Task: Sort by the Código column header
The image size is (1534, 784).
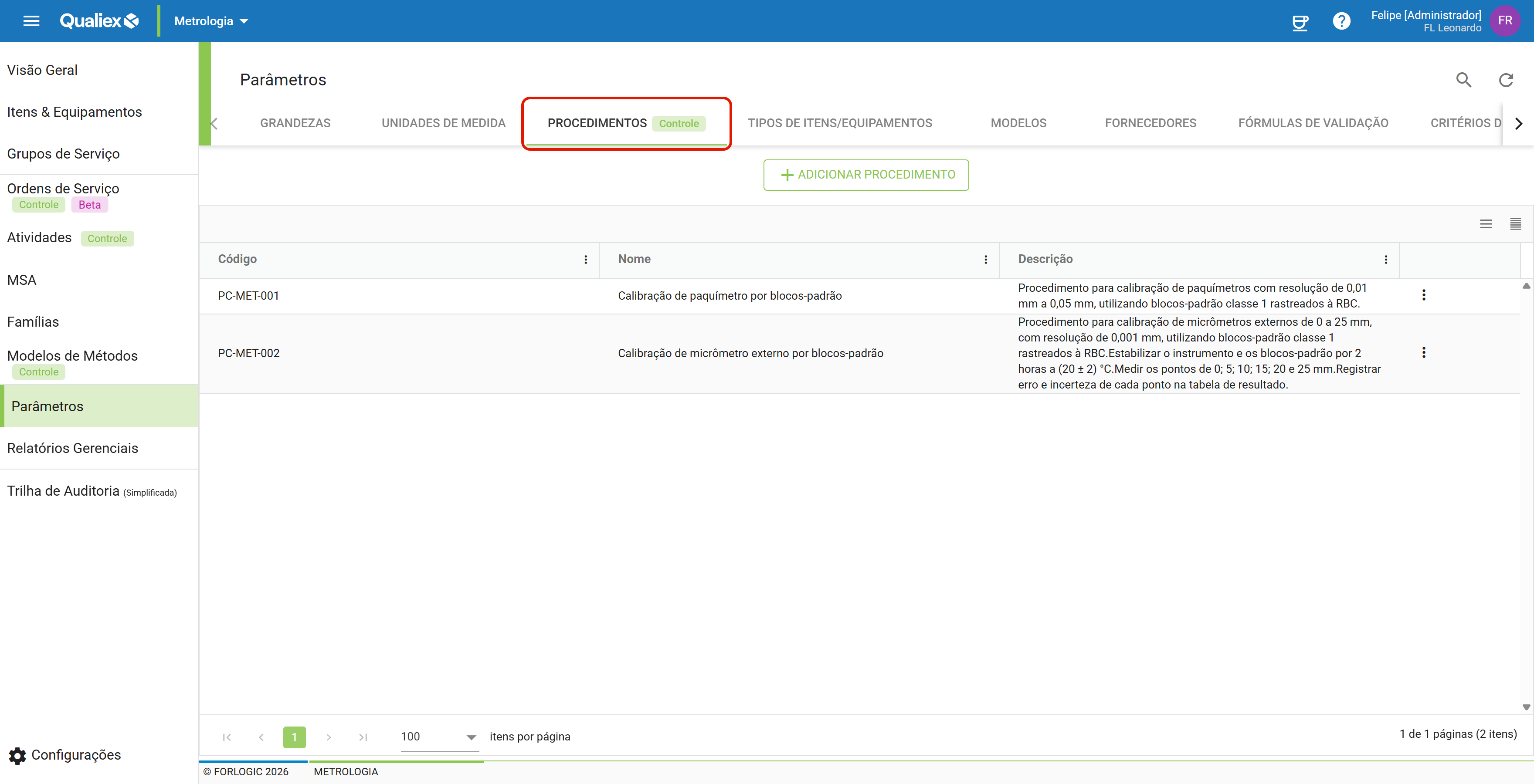Action: (x=237, y=259)
